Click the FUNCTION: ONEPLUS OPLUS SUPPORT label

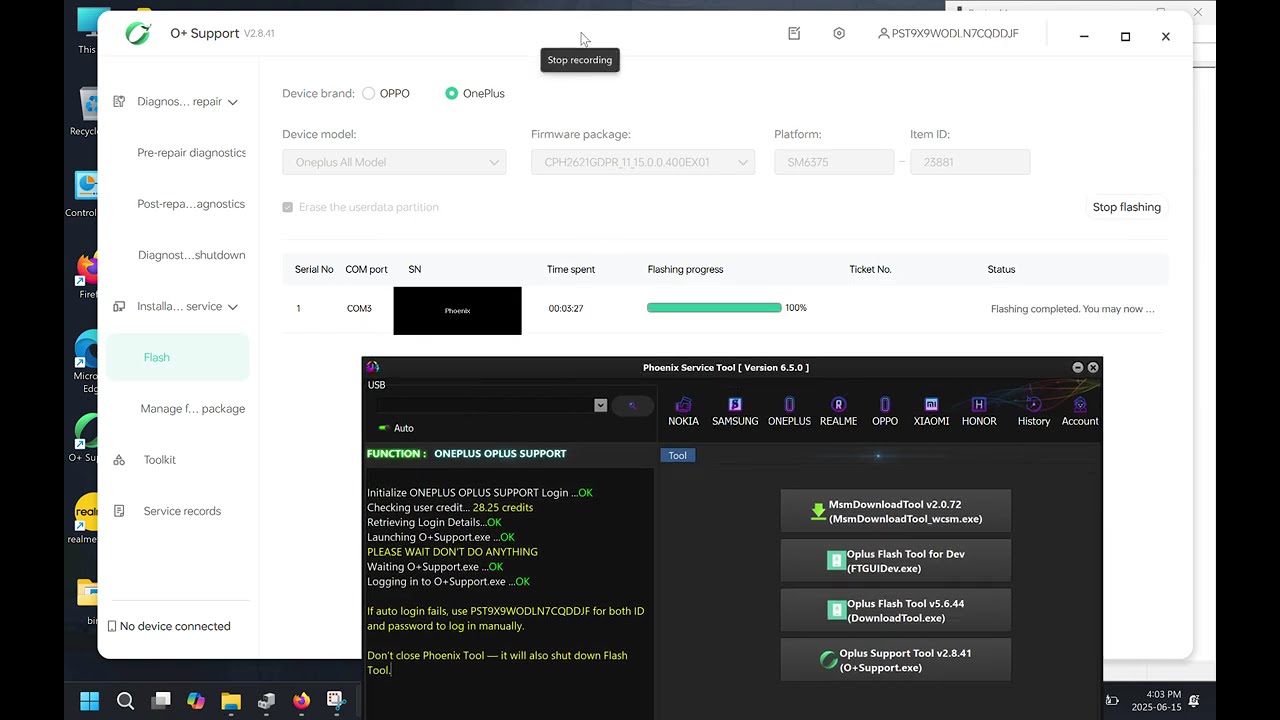click(467, 454)
